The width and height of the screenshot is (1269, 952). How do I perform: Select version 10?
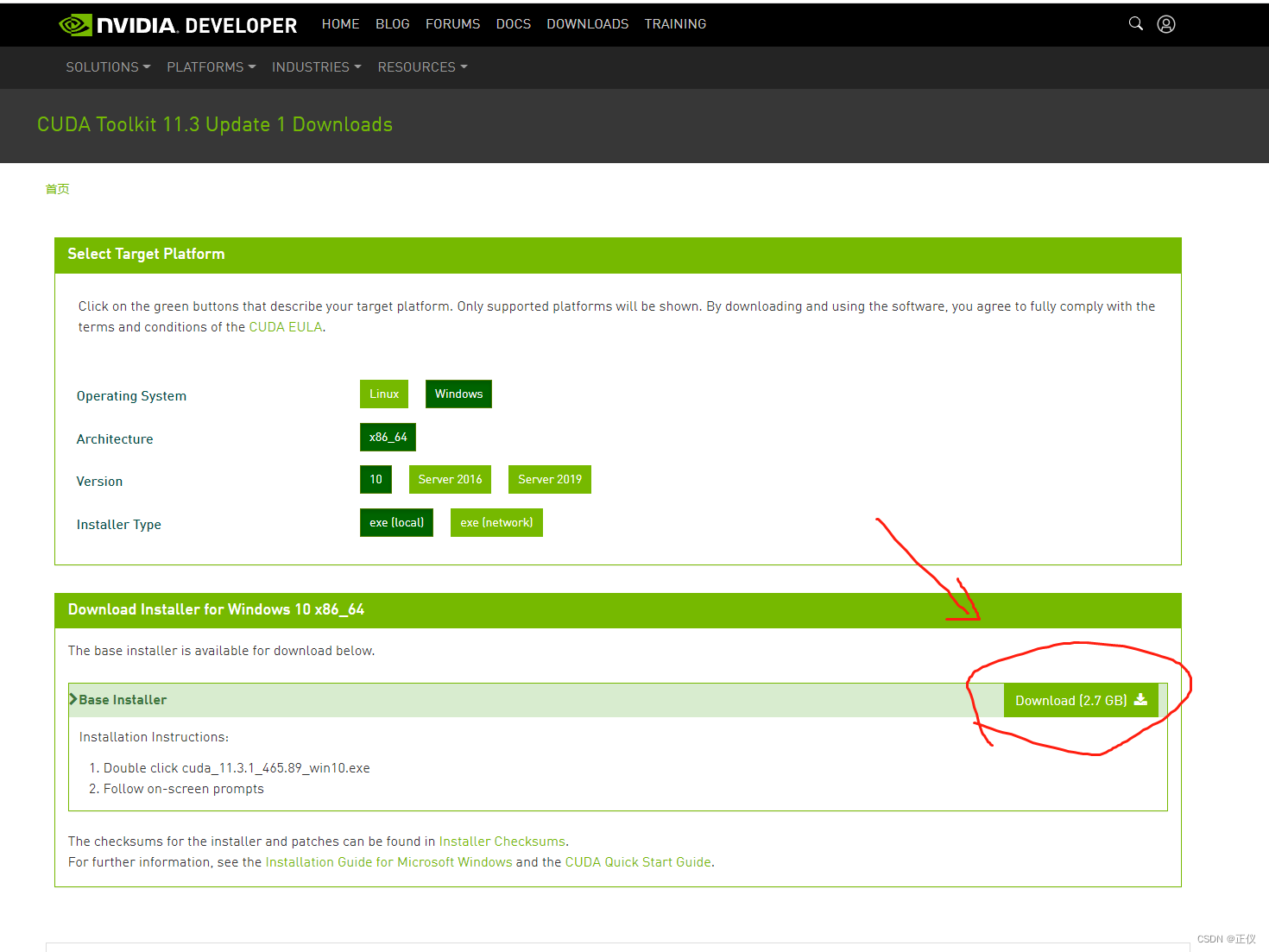376,479
